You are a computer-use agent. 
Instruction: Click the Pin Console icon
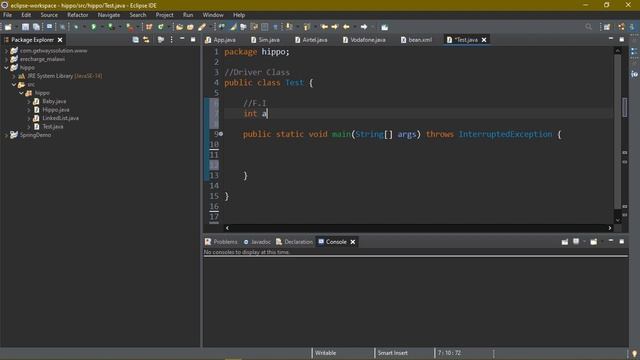[565, 242]
